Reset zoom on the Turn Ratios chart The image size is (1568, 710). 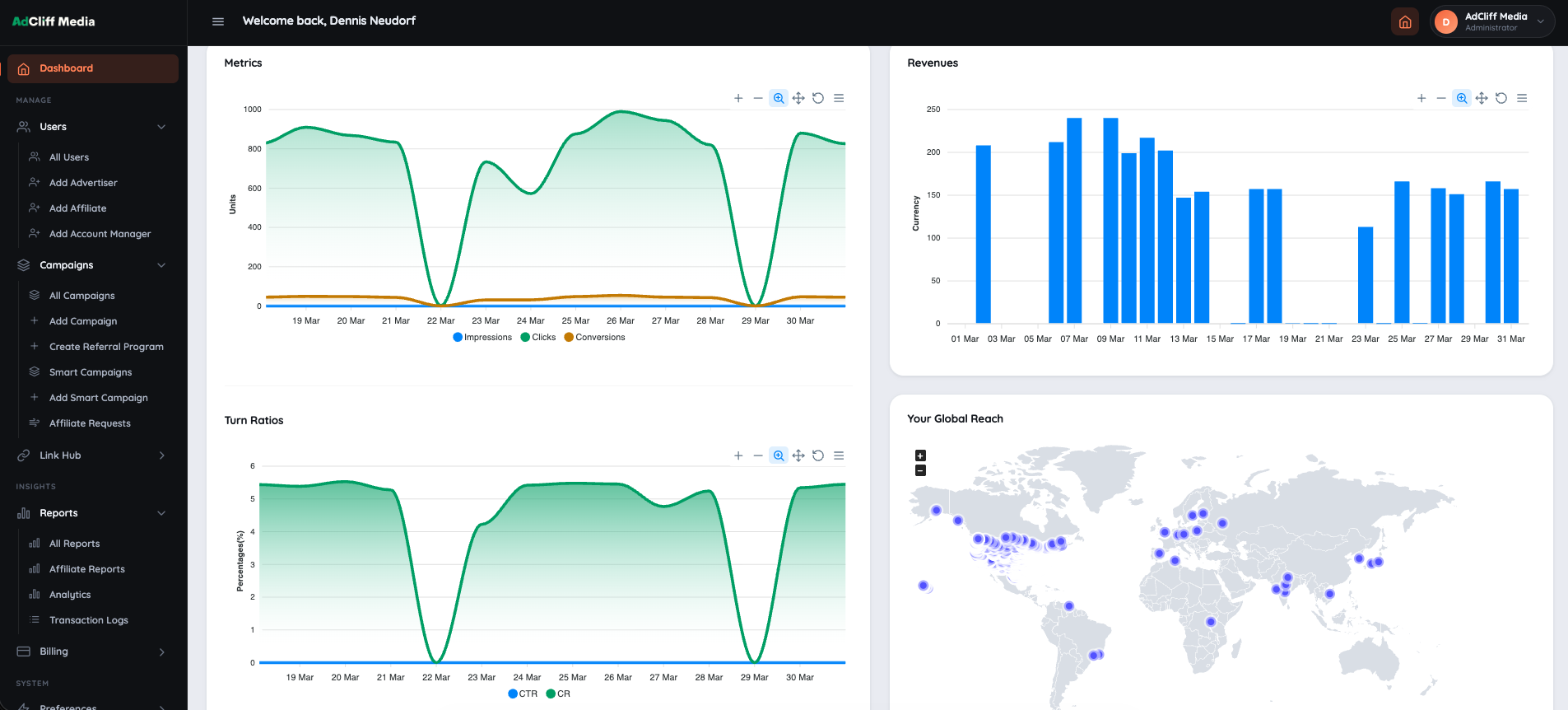818,455
